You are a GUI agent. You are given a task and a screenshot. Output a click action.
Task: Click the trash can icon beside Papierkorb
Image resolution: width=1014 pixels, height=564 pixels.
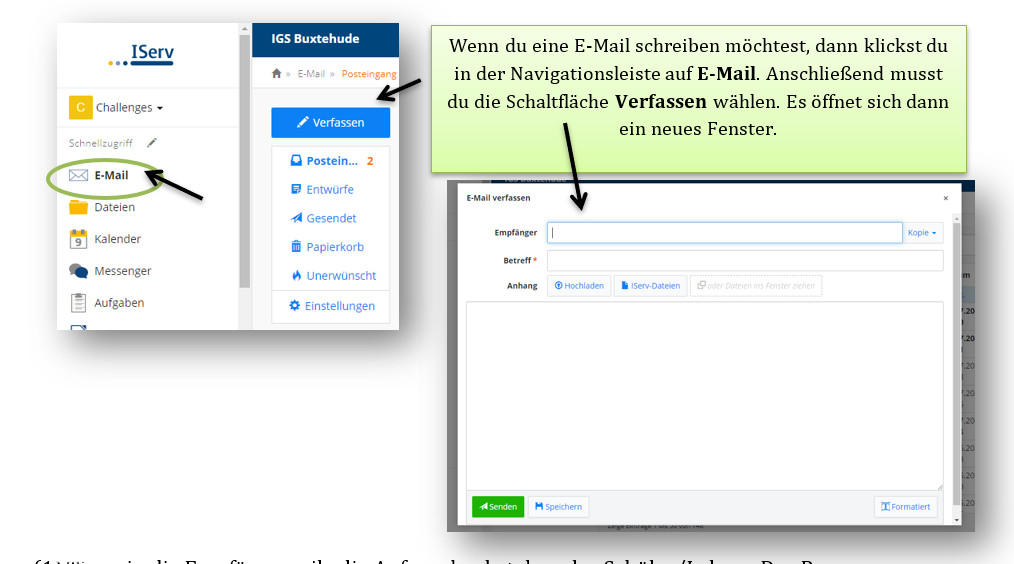click(x=296, y=246)
